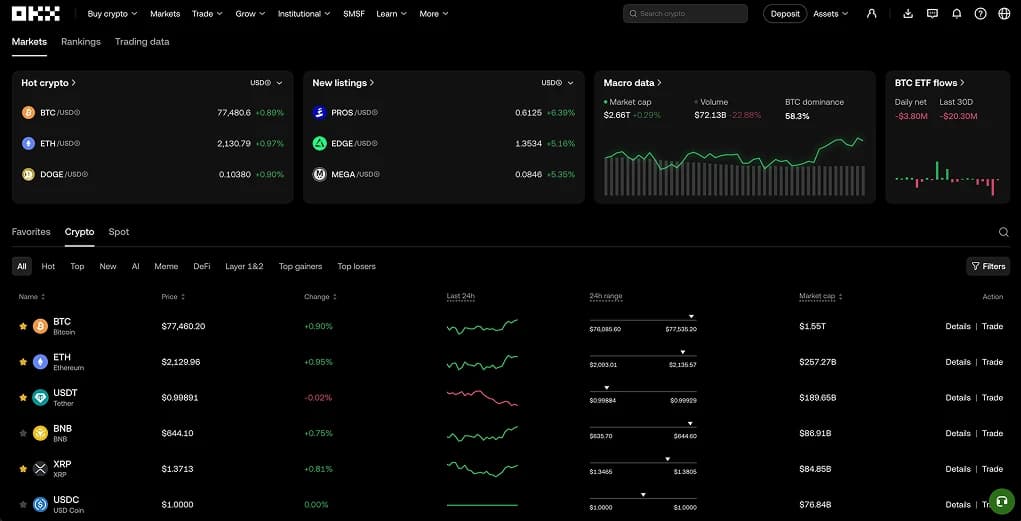Image resolution: width=1021 pixels, height=521 pixels.
Task: Open Details for BTC
Action: point(958,326)
